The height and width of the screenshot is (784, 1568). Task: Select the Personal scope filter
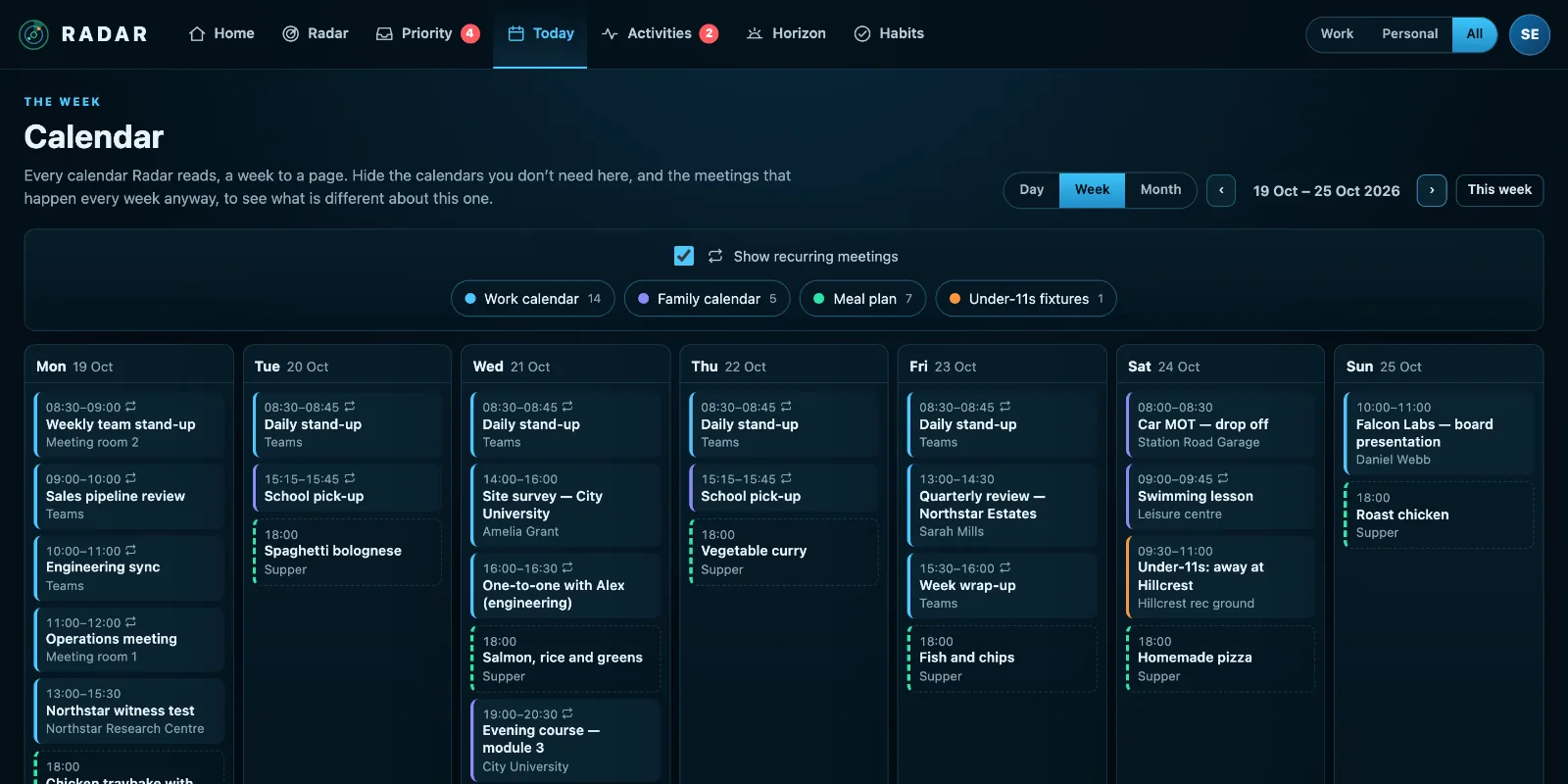point(1410,34)
